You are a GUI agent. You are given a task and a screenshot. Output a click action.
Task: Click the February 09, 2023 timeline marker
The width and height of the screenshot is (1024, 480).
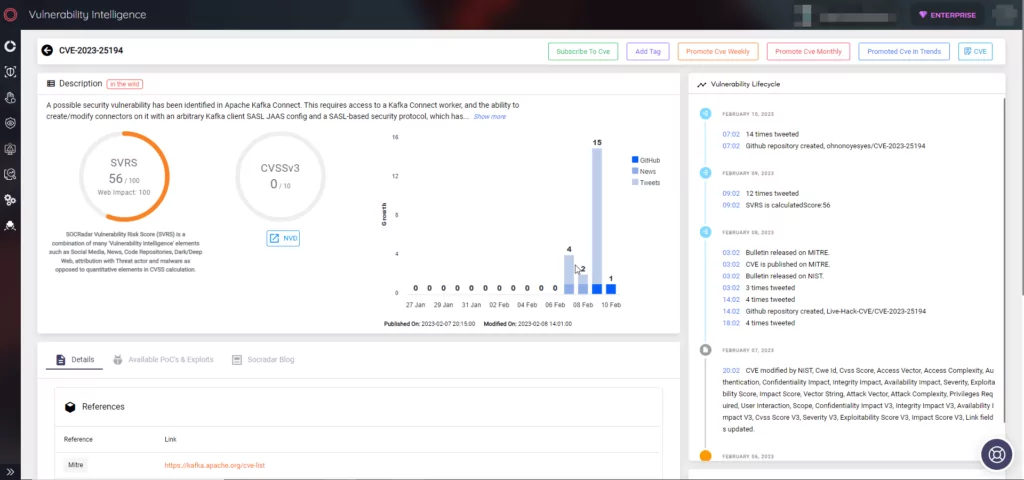pos(705,173)
